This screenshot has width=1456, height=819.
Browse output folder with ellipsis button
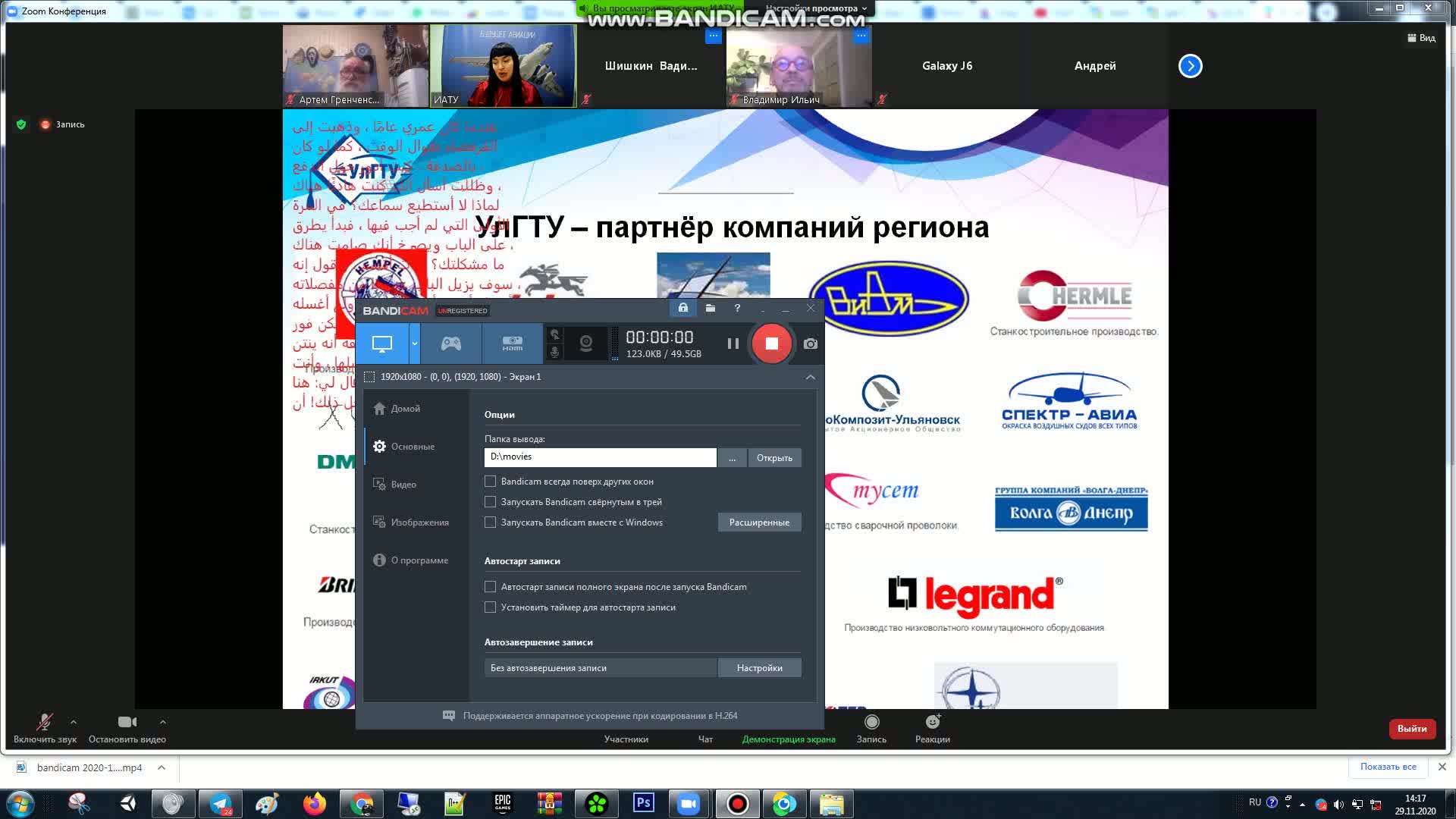[x=732, y=458]
